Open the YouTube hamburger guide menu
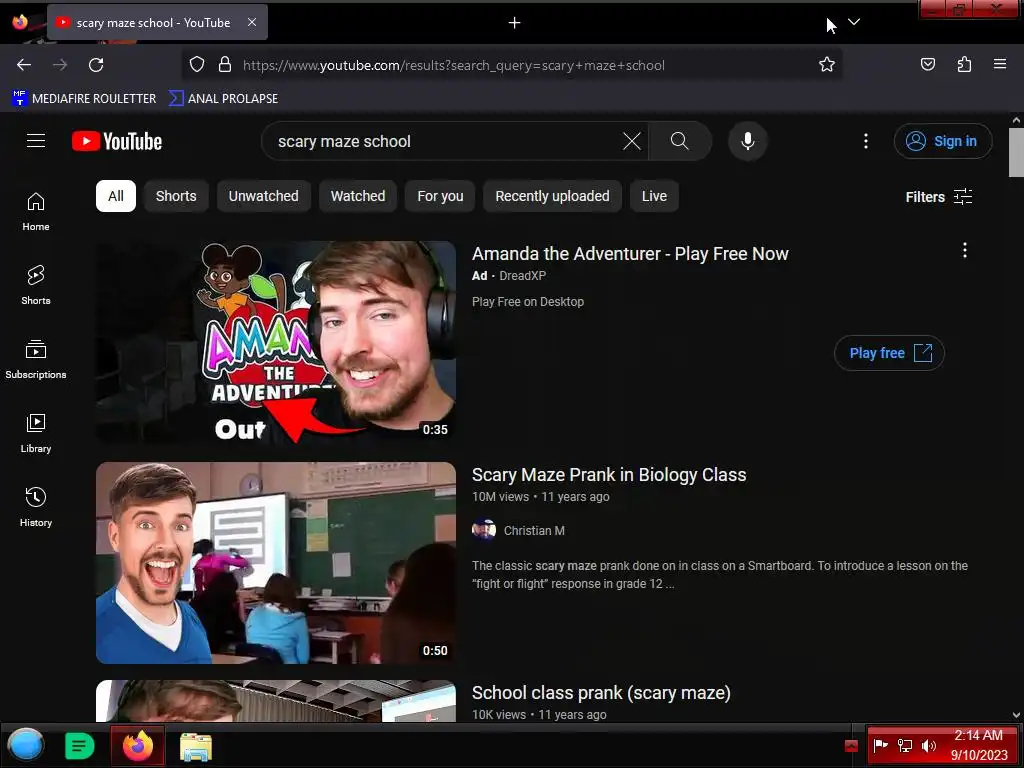Viewport: 1024px width, 768px height. 36,141
